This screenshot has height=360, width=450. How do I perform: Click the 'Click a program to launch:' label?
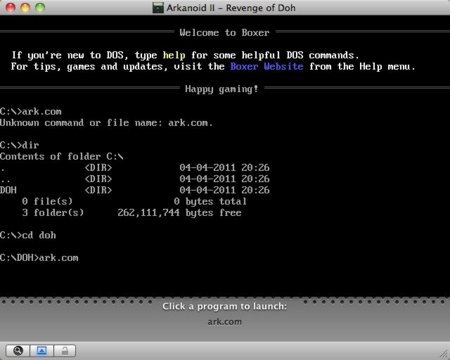click(224, 306)
